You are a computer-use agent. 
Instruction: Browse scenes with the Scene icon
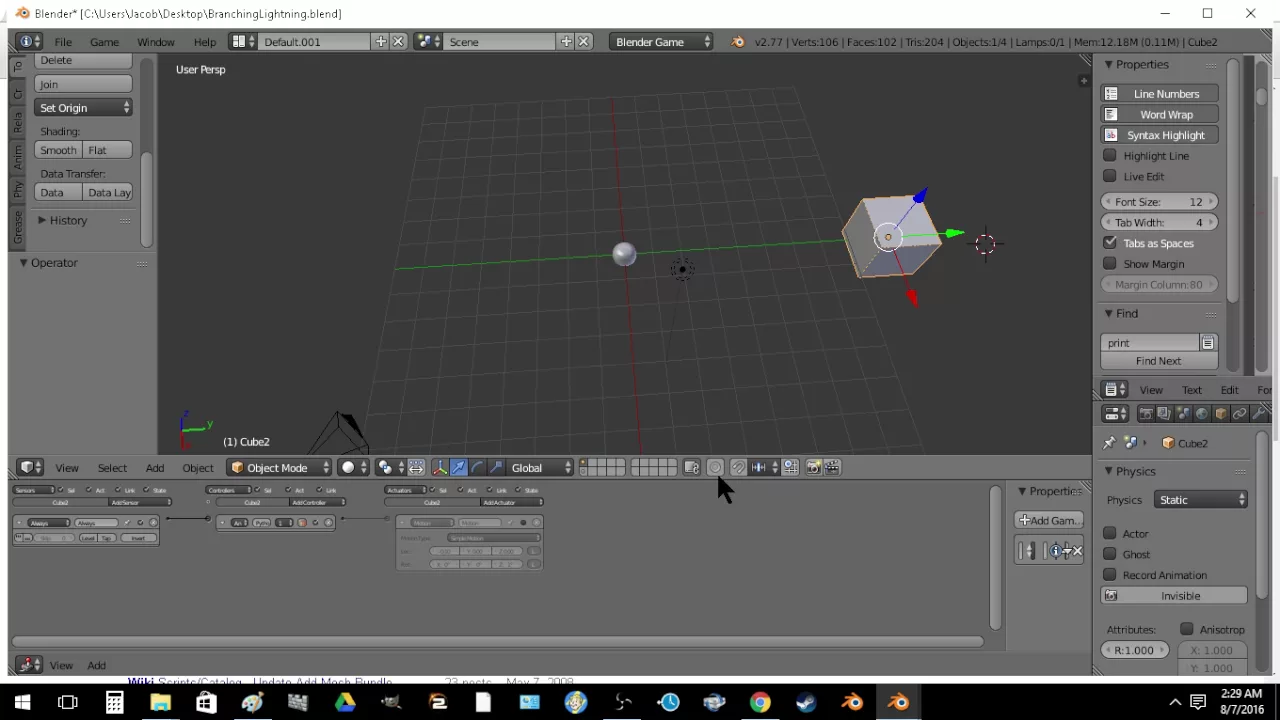[428, 42]
